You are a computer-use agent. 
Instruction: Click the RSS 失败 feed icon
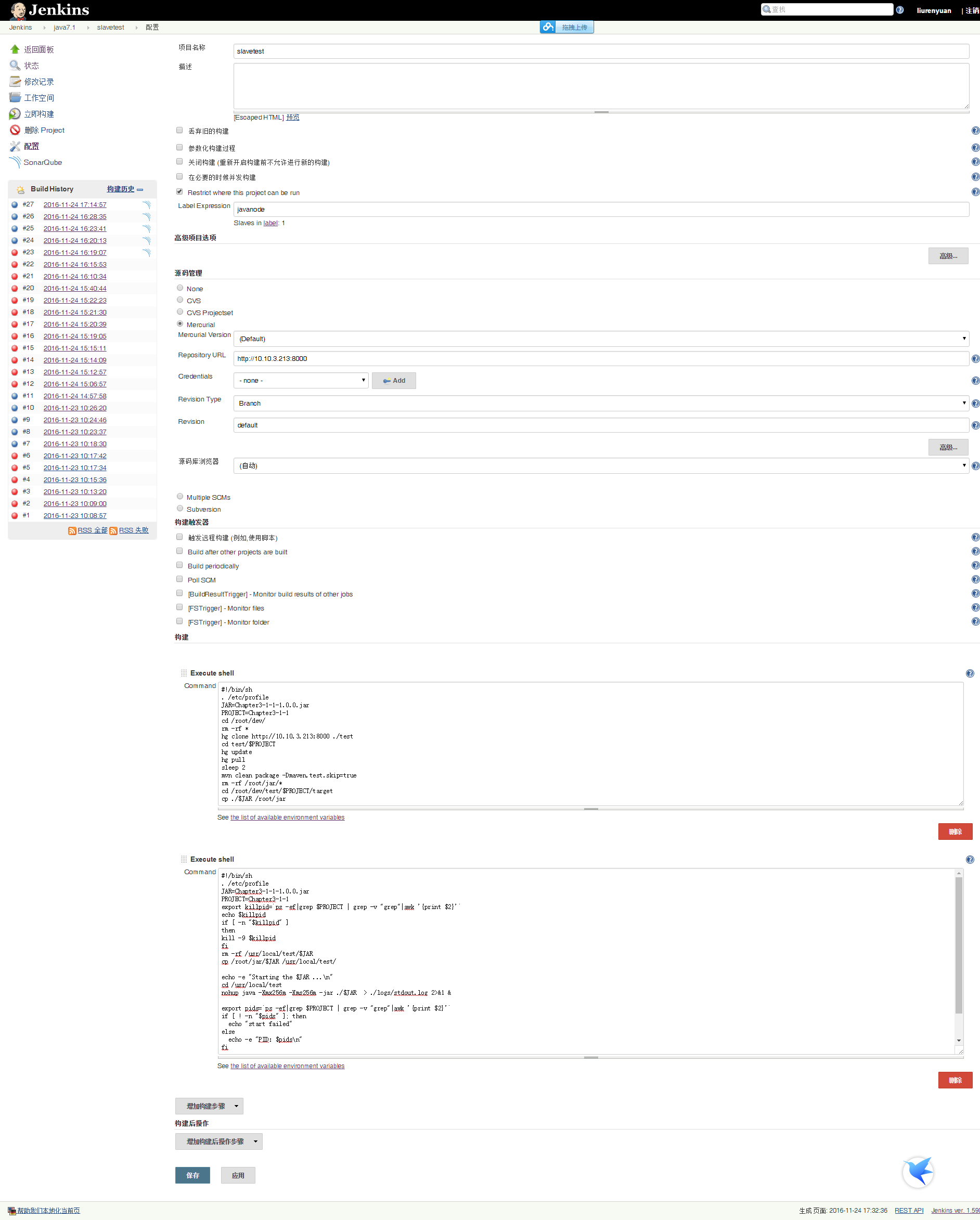tap(113, 531)
